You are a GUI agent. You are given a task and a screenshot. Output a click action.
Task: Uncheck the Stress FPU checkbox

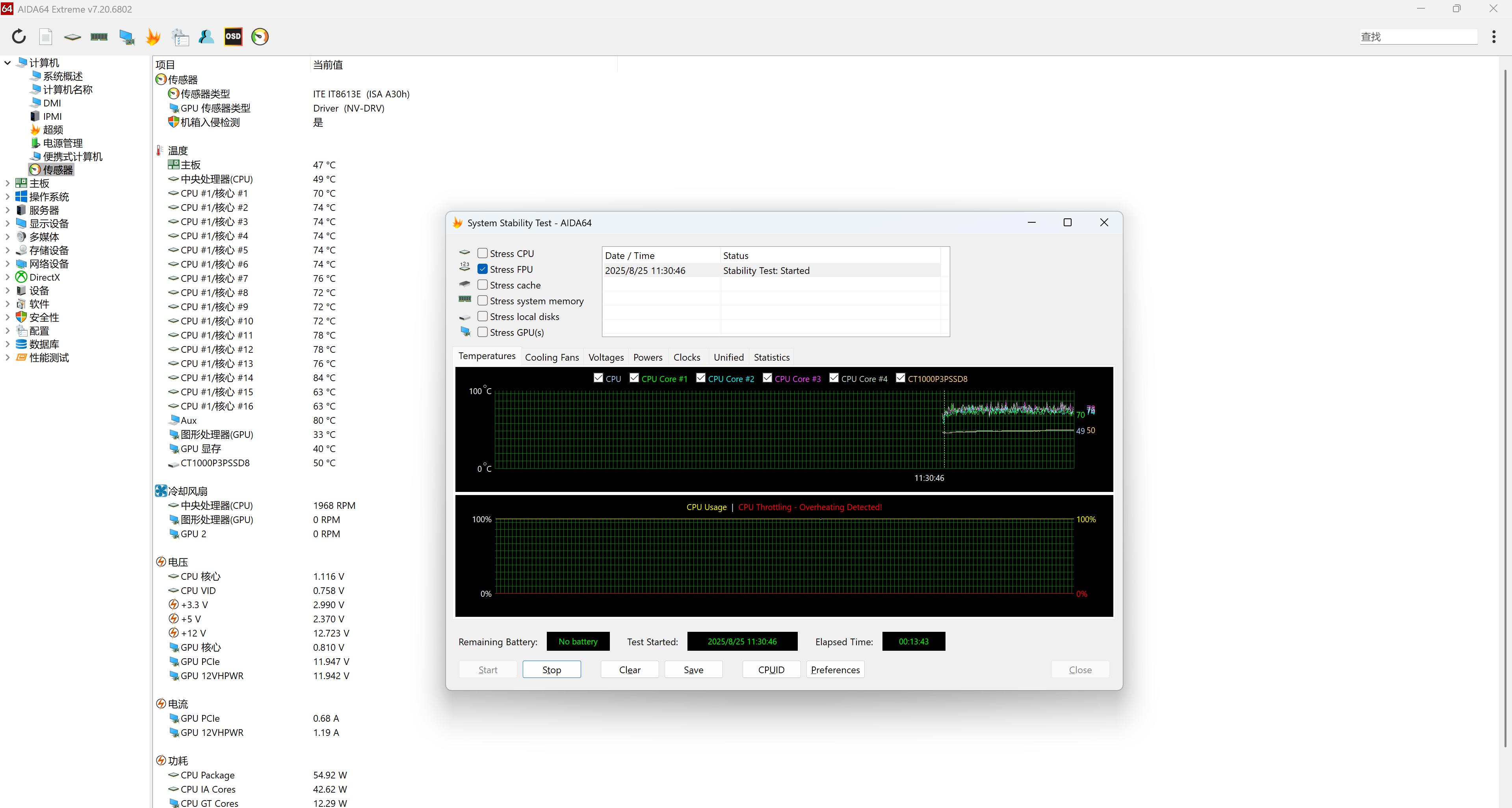pos(483,269)
